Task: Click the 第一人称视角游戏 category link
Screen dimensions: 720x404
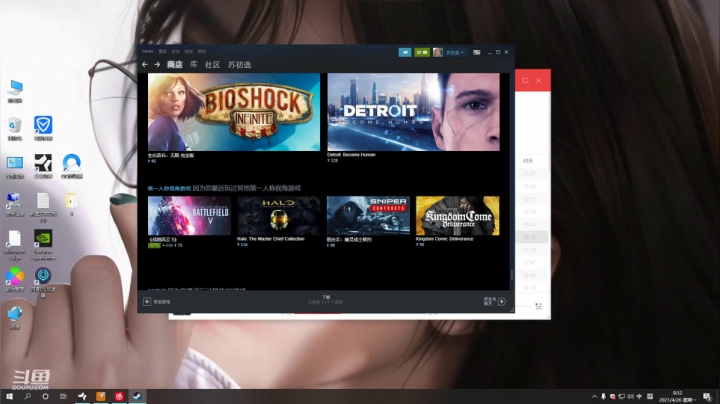Action: tap(169, 188)
